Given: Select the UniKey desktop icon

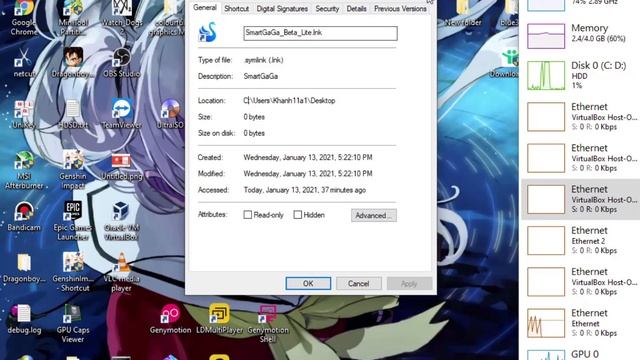Looking at the screenshot, I should (23, 114).
